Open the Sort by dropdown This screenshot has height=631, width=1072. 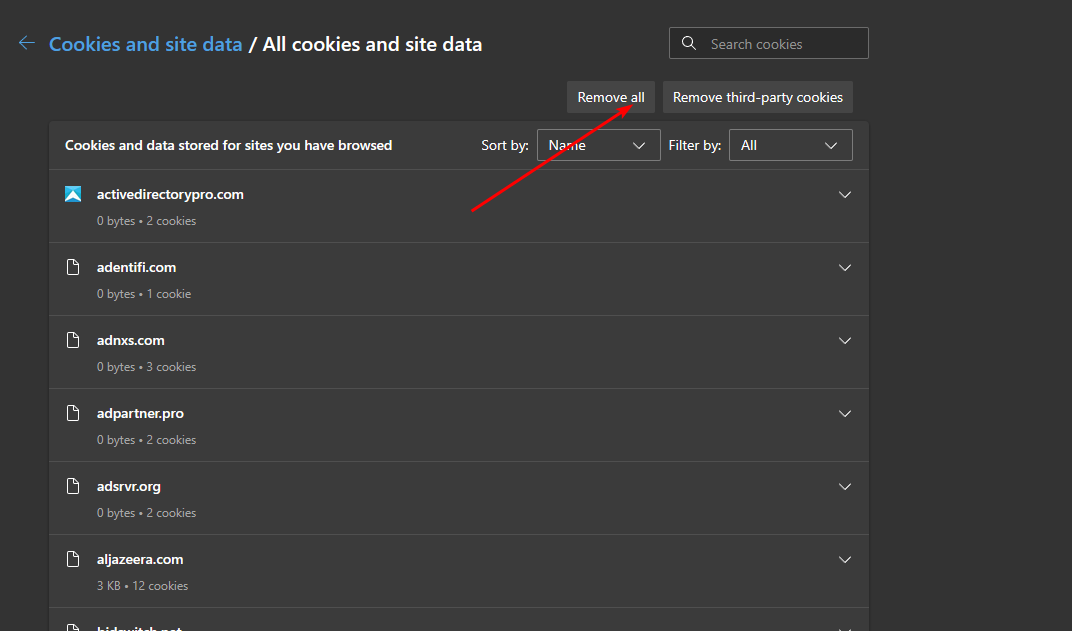pyautogui.click(x=599, y=145)
